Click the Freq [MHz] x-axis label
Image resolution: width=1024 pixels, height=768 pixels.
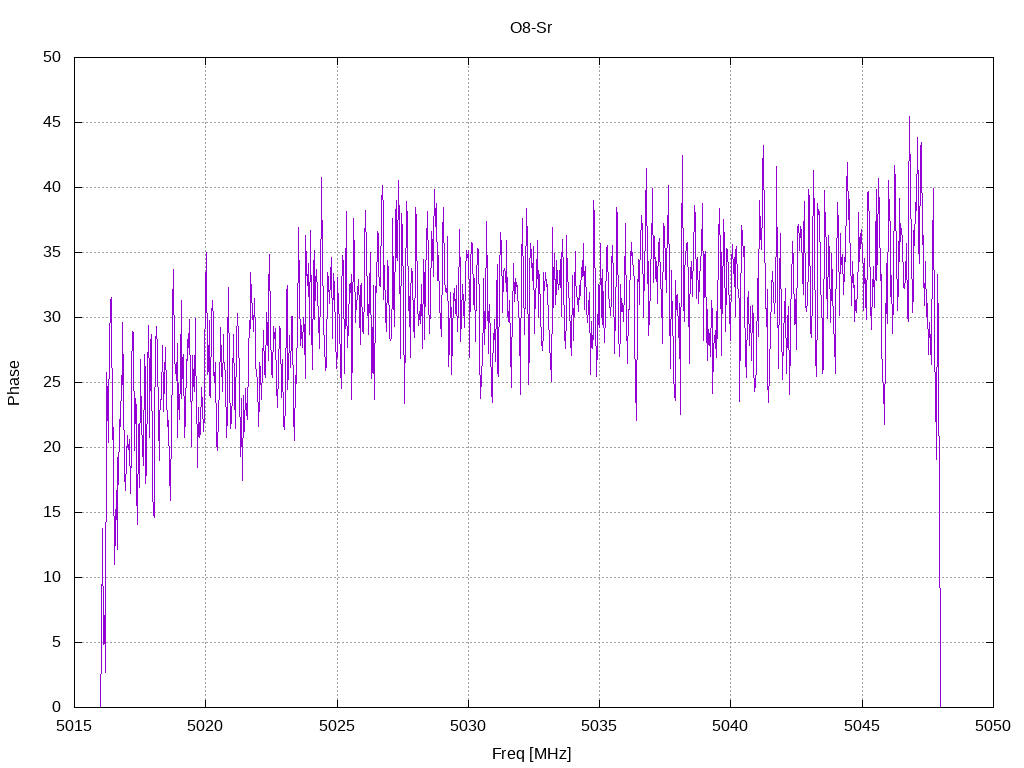(531, 754)
